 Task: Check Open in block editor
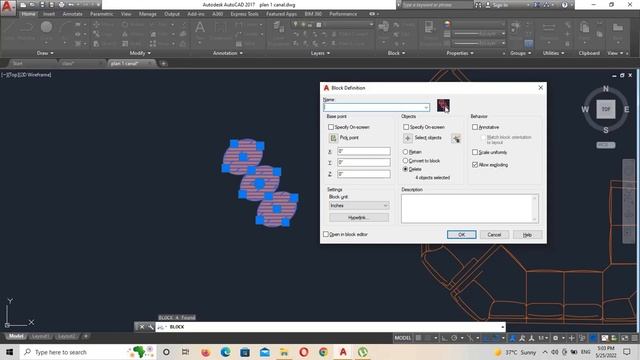coord(326,234)
